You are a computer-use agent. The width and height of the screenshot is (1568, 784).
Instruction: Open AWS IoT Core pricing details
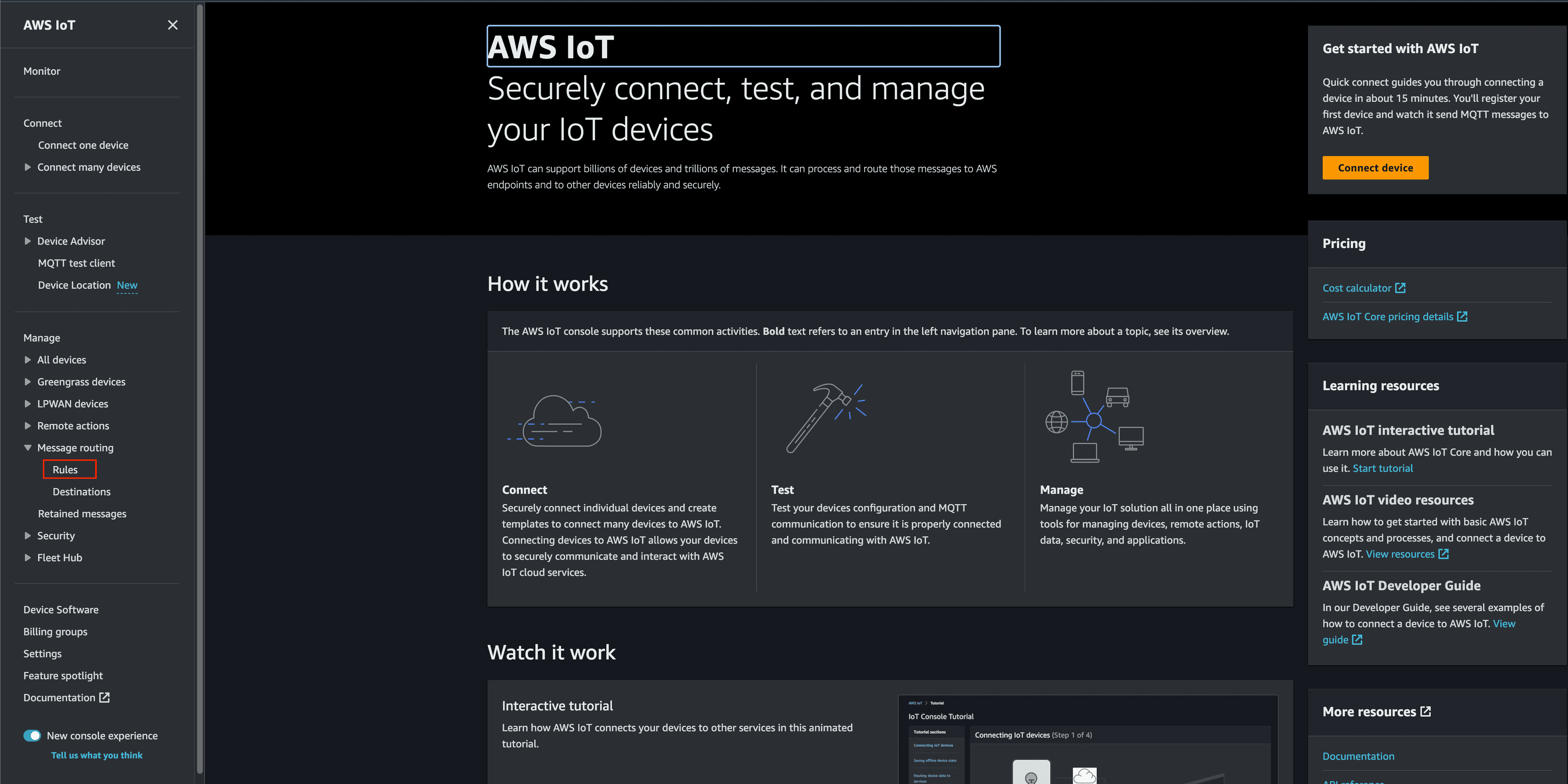click(1387, 317)
